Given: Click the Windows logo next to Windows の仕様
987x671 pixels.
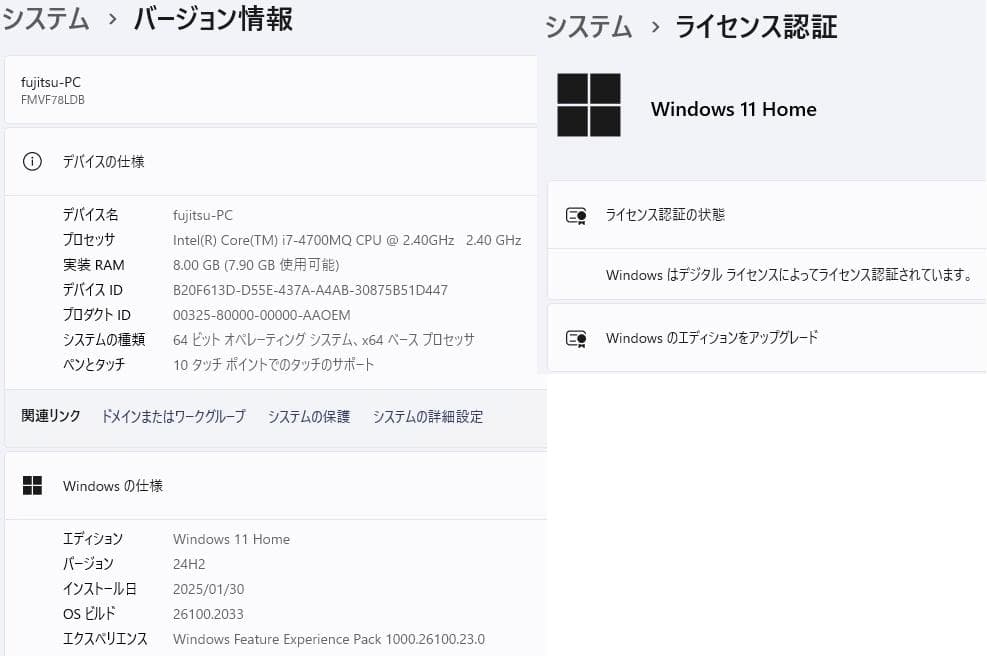Looking at the screenshot, I should coord(33,485).
